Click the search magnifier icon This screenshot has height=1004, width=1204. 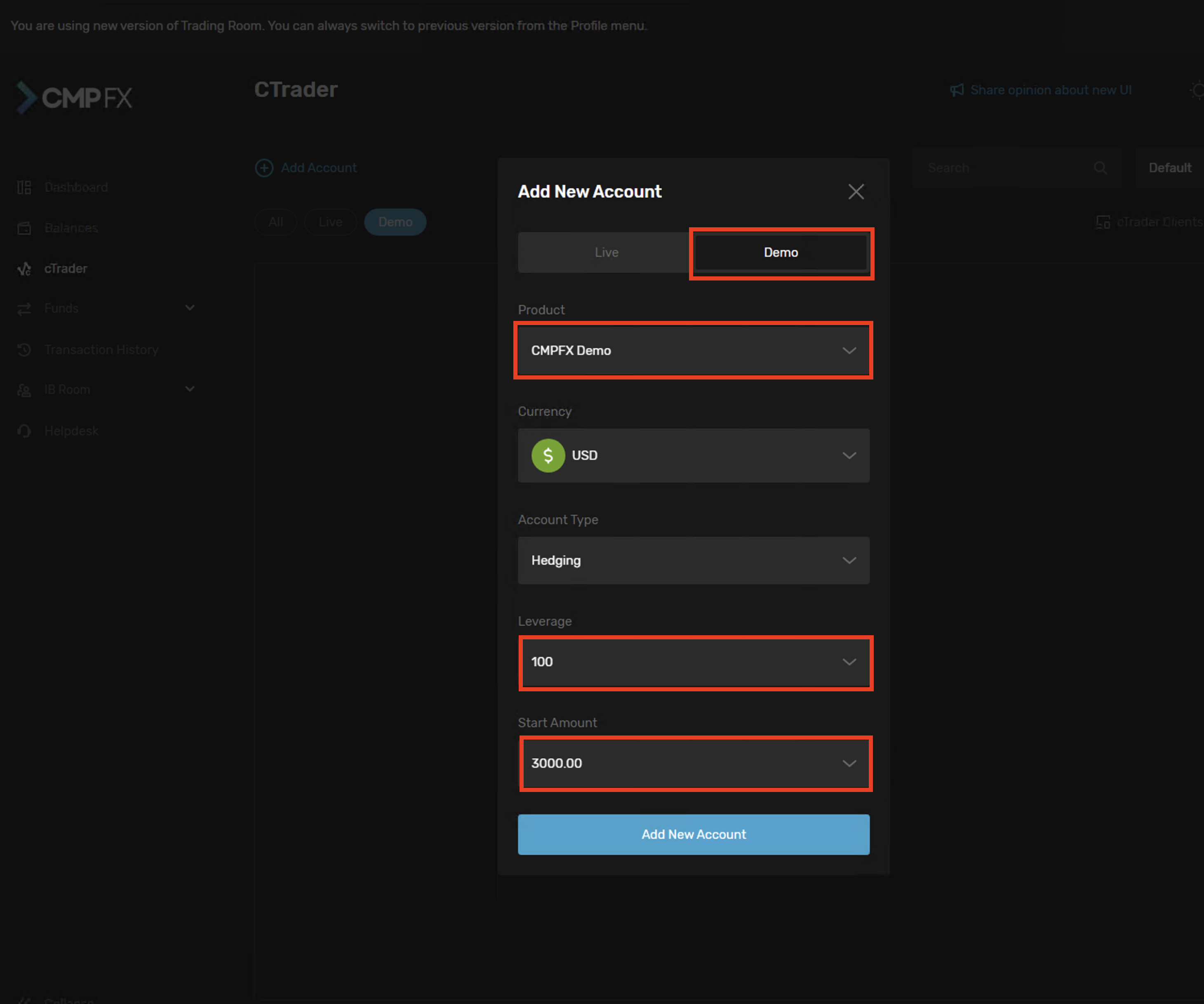(1100, 168)
